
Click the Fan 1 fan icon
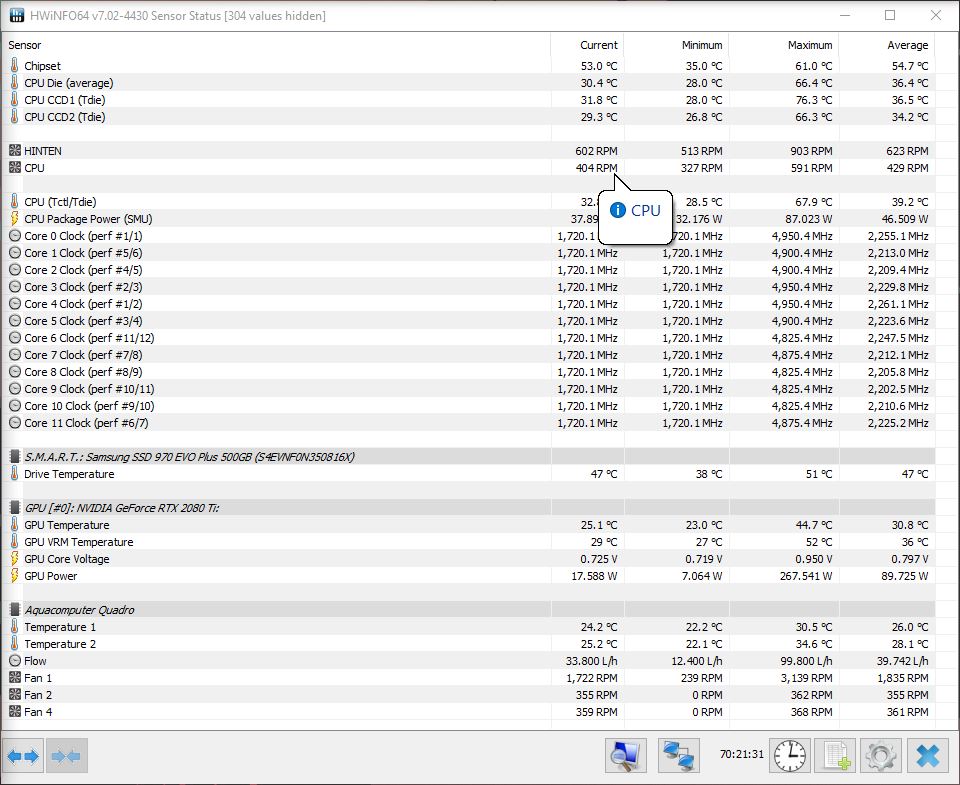pos(15,677)
